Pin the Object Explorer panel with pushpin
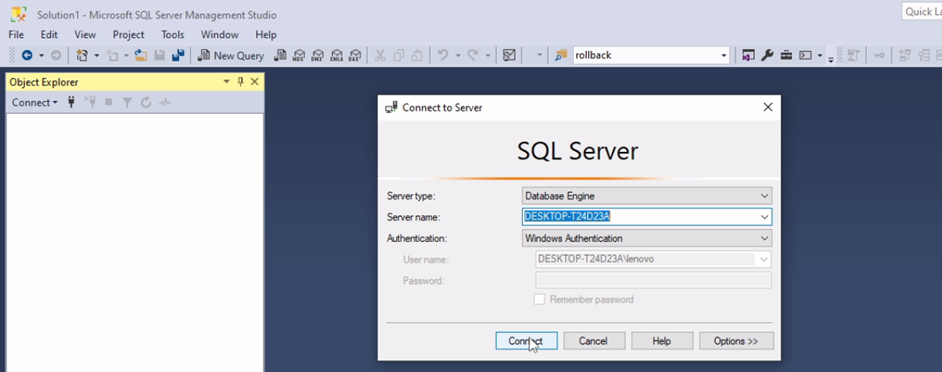The image size is (942, 372). [241, 82]
